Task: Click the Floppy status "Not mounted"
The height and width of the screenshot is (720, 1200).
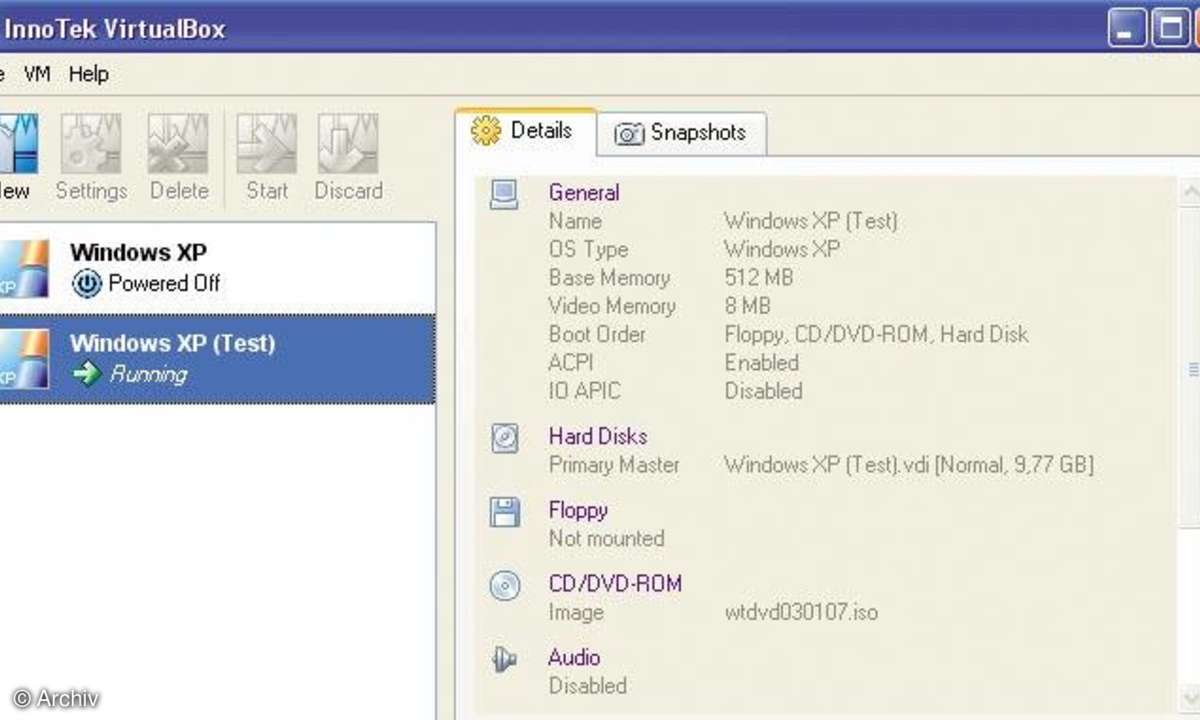Action: [x=607, y=538]
